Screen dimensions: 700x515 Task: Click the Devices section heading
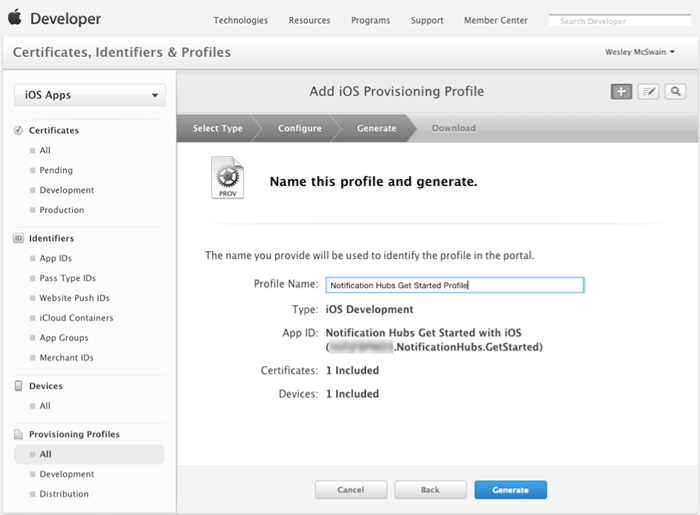[46, 386]
